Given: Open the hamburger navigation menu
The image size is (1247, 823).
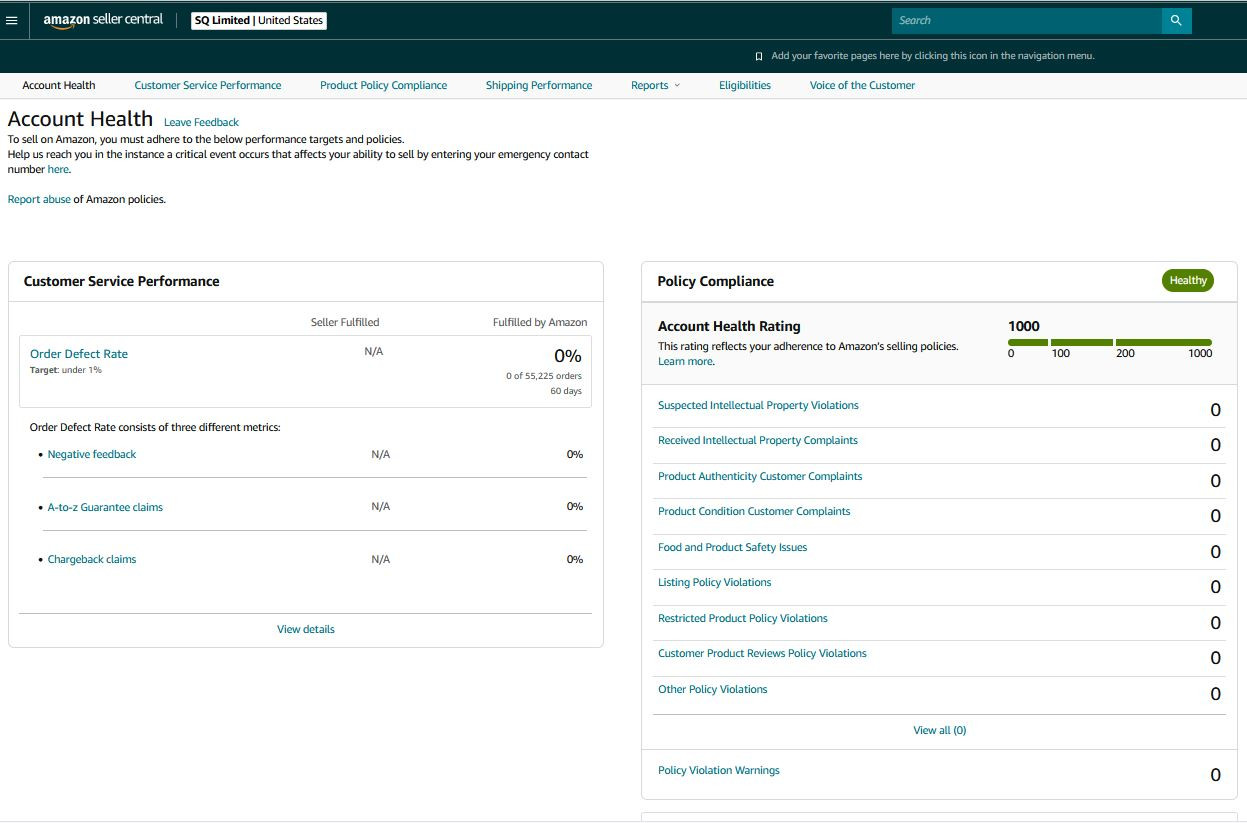Looking at the screenshot, I should 12,20.
